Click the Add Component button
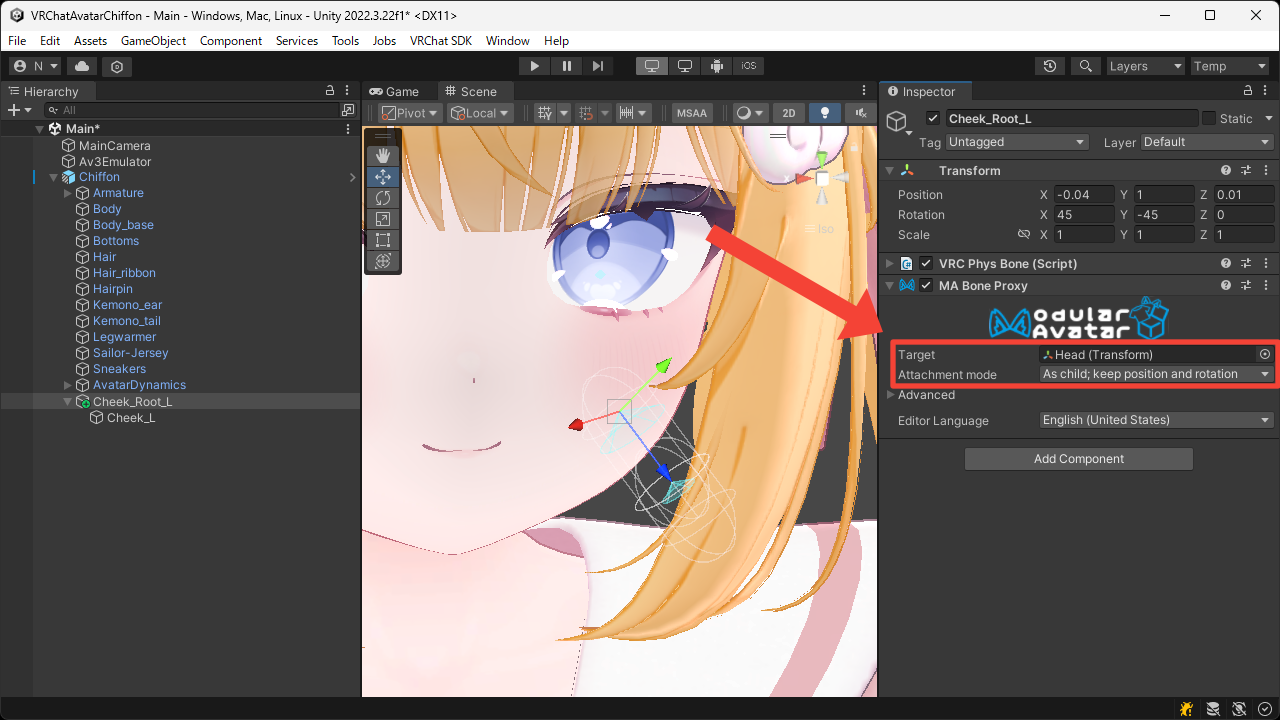The width and height of the screenshot is (1280, 720). 1078,458
